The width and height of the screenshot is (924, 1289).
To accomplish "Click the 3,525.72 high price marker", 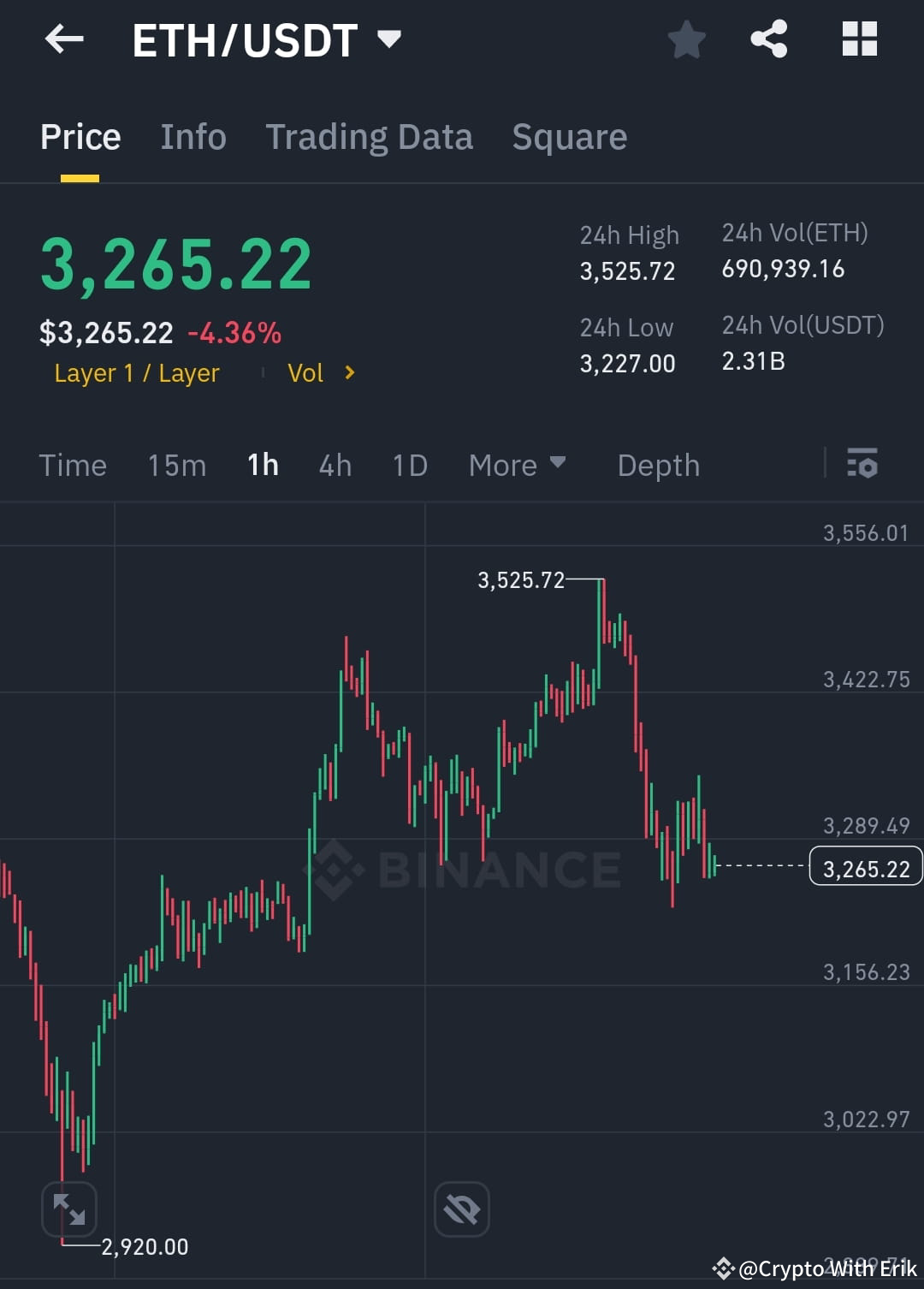I will [x=519, y=580].
